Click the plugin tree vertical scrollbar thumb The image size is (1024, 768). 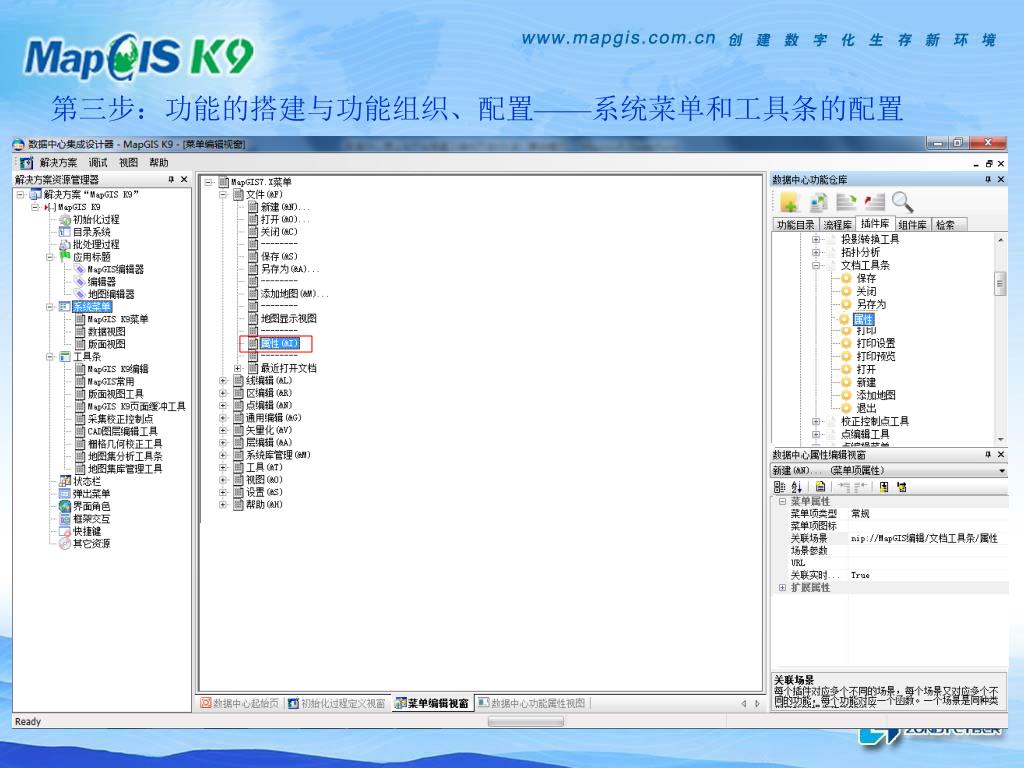1000,283
